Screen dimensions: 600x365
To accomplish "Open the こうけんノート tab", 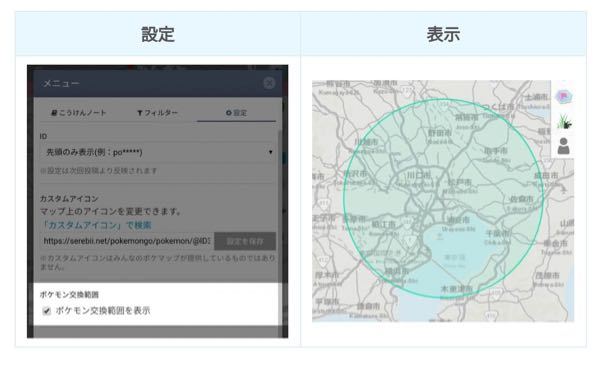I will tap(79, 113).
